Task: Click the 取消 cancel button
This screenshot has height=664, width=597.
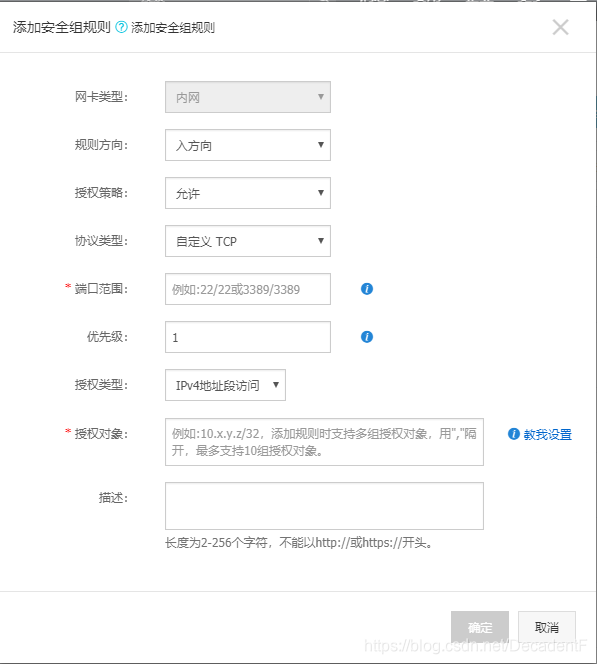Action: pos(547,627)
